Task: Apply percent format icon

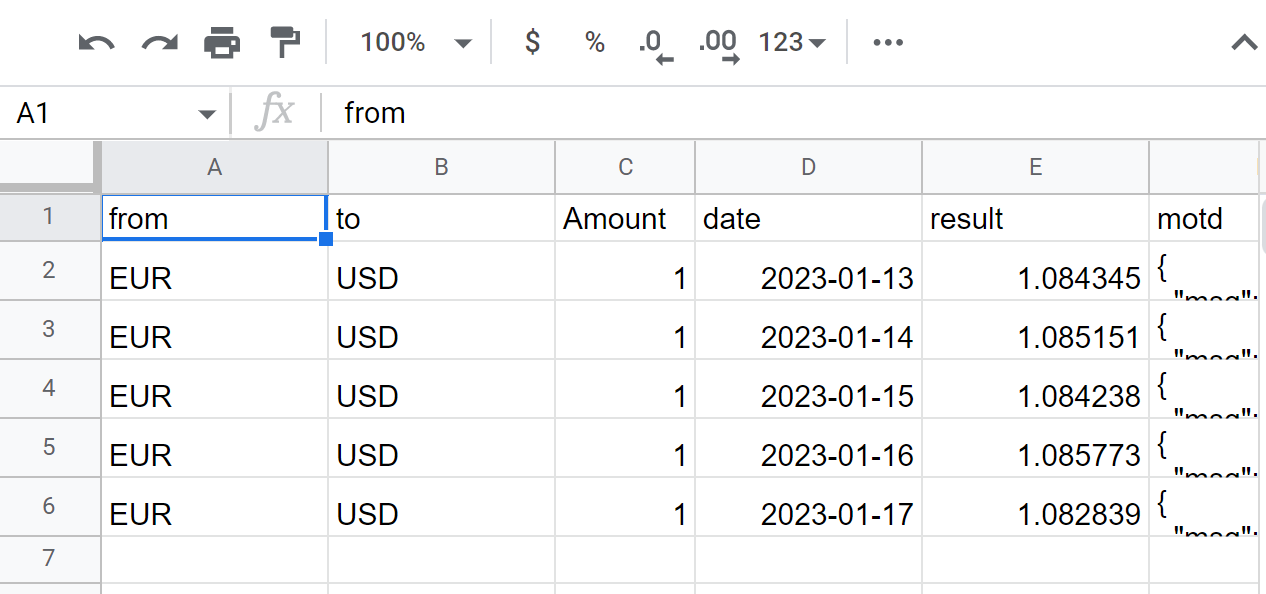Action: pos(595,42)
